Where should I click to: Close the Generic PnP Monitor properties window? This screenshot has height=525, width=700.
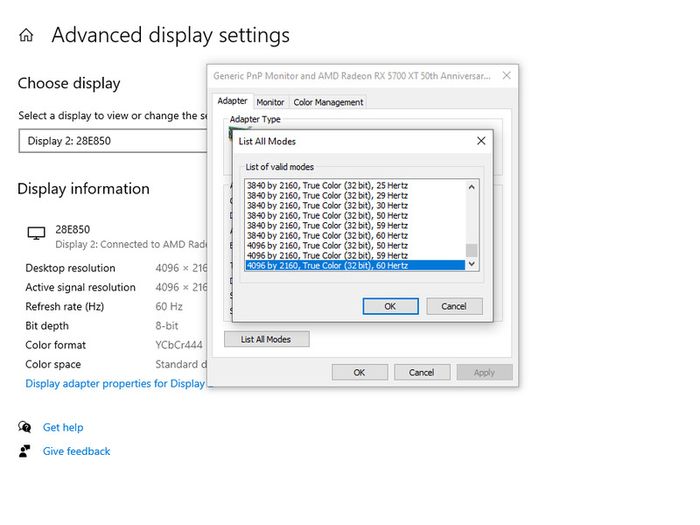pyautogui.click(x=507, y=75)
